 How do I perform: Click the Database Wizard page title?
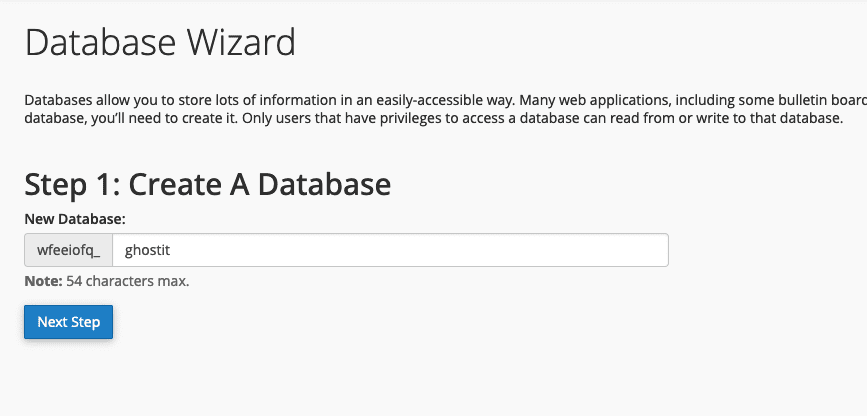pyautogui.click(x=160, y=43)
